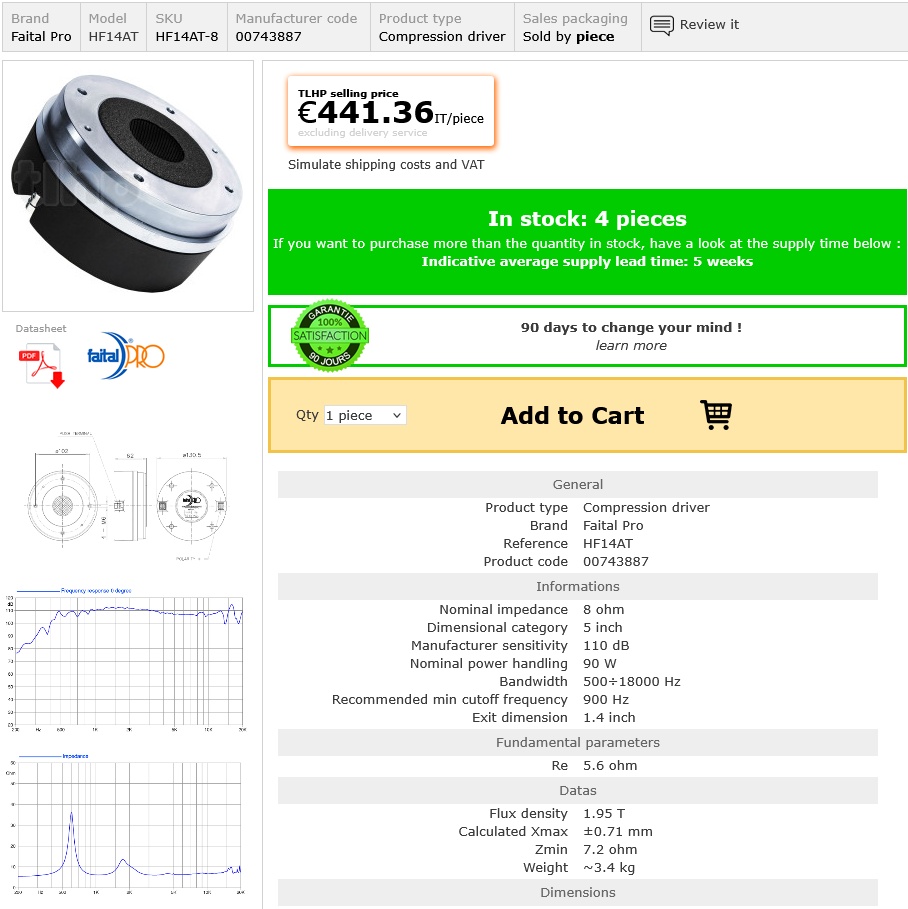
Task: Click the Flux density 1.95 T value
Action: pyautogui.click(x=604, y=814)
